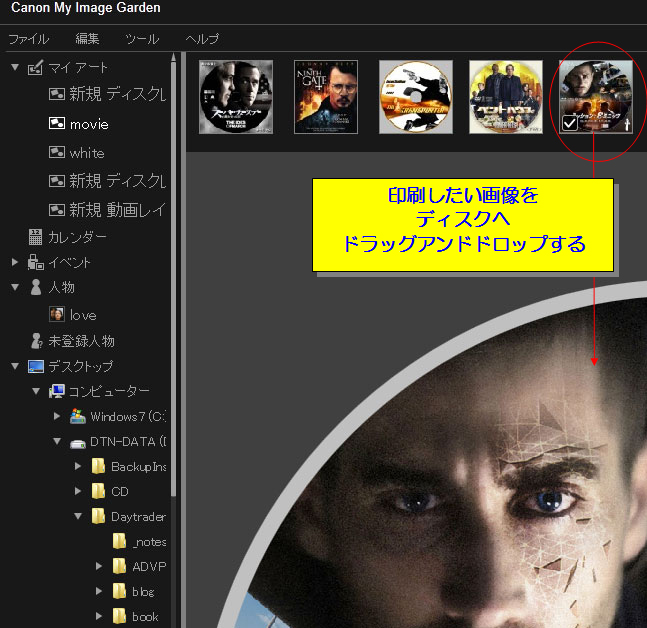Click the second 新規 ディスクレ item icon
Viewport: 647px width, 628px height.
[57, 181]
